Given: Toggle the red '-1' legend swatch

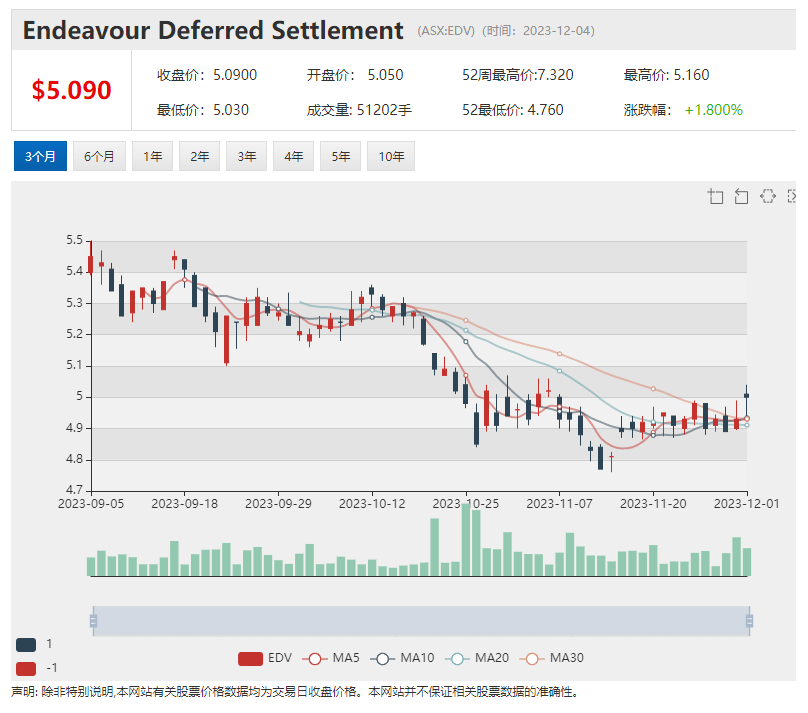Looking at the screenshot, I should point(26,669).
